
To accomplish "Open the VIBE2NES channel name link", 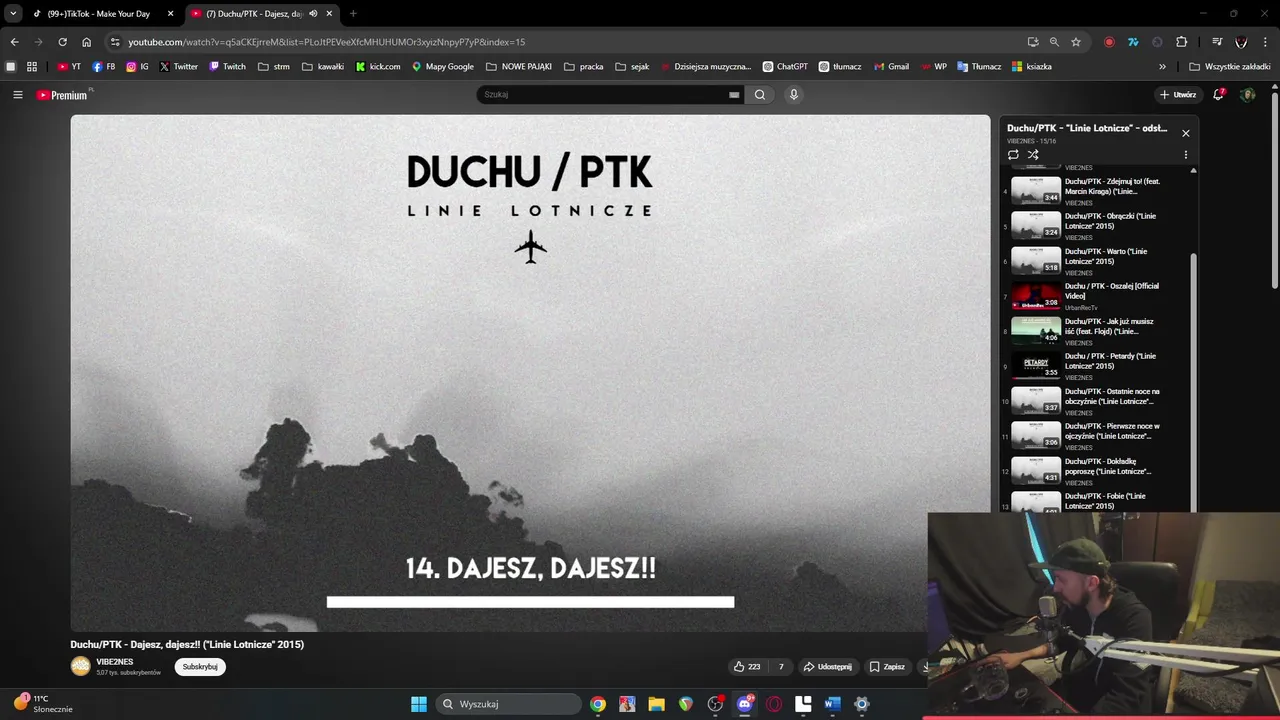I will point(114,662).
